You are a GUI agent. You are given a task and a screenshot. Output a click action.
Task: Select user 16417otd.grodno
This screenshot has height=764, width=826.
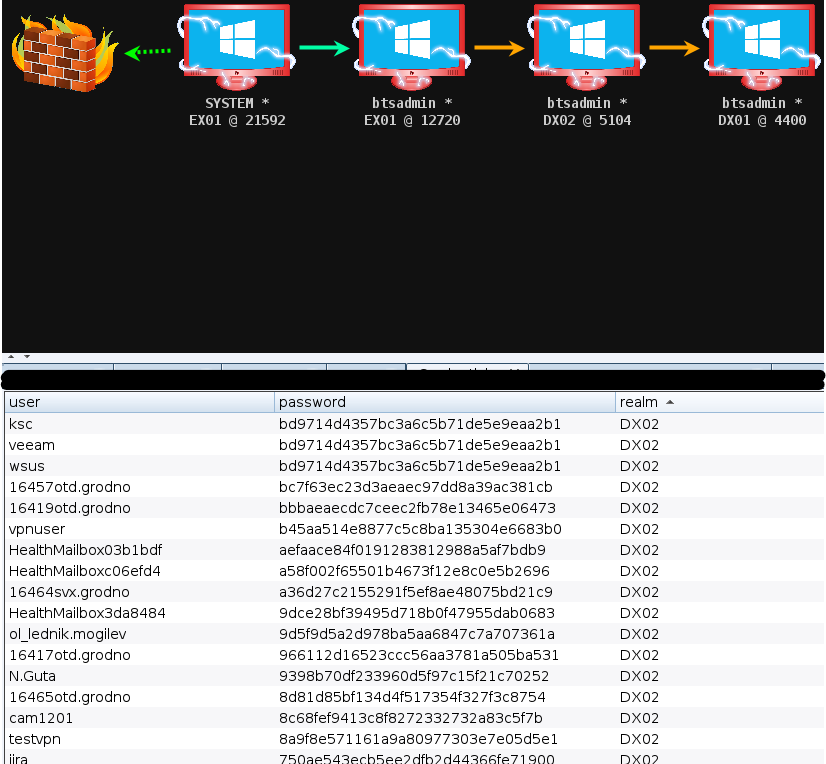click(x=70, y=655)
